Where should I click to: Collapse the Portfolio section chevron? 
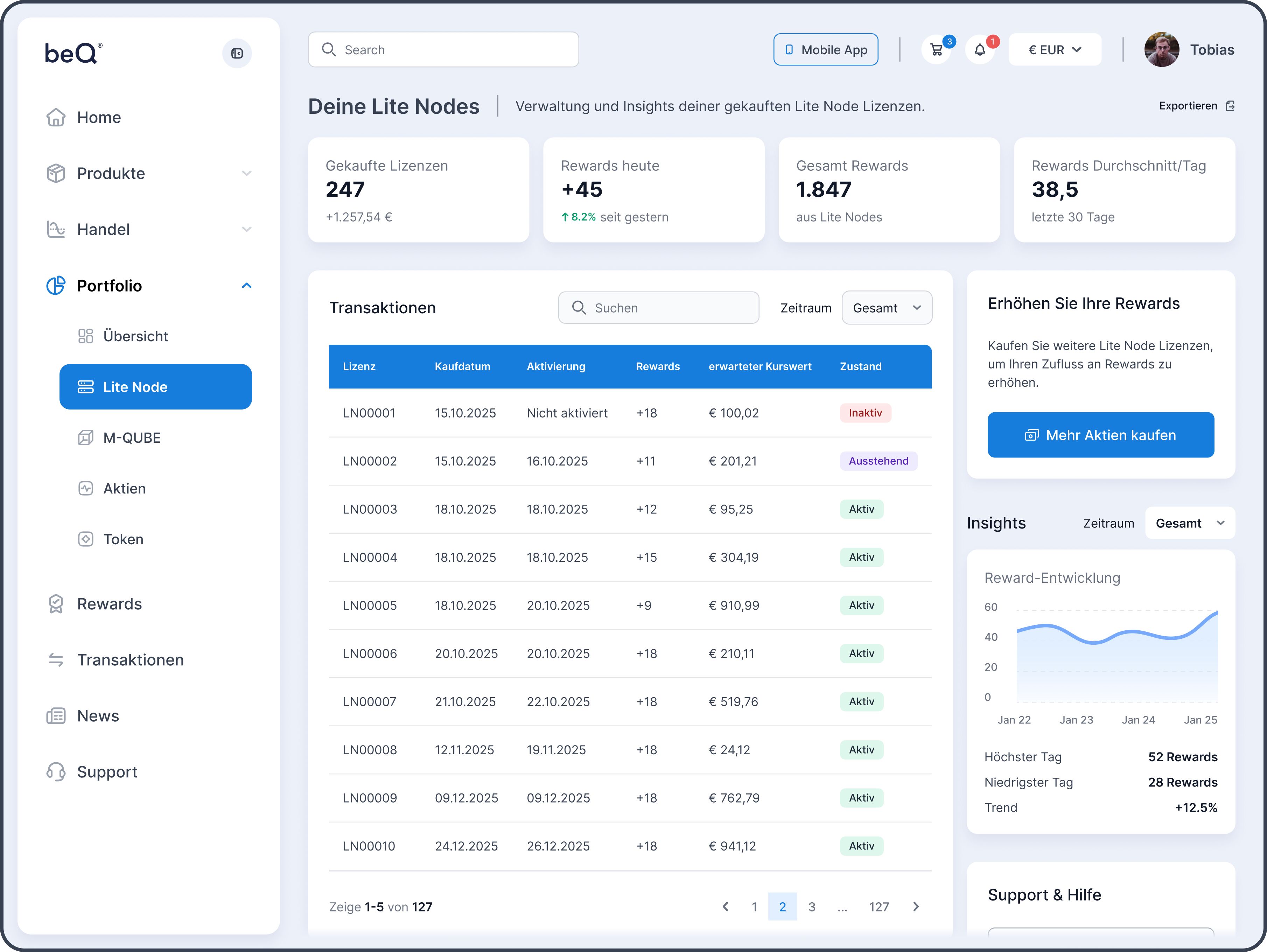point(246,285)
